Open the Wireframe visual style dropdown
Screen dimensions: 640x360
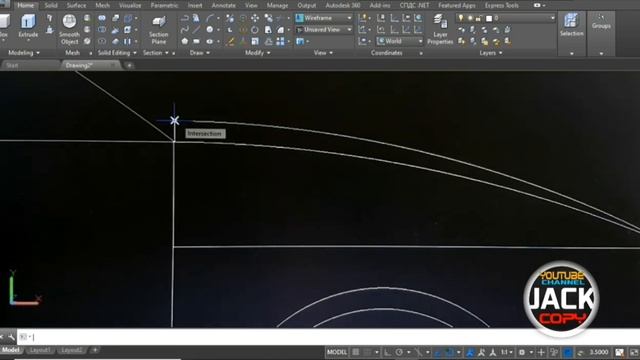point(324,18)
